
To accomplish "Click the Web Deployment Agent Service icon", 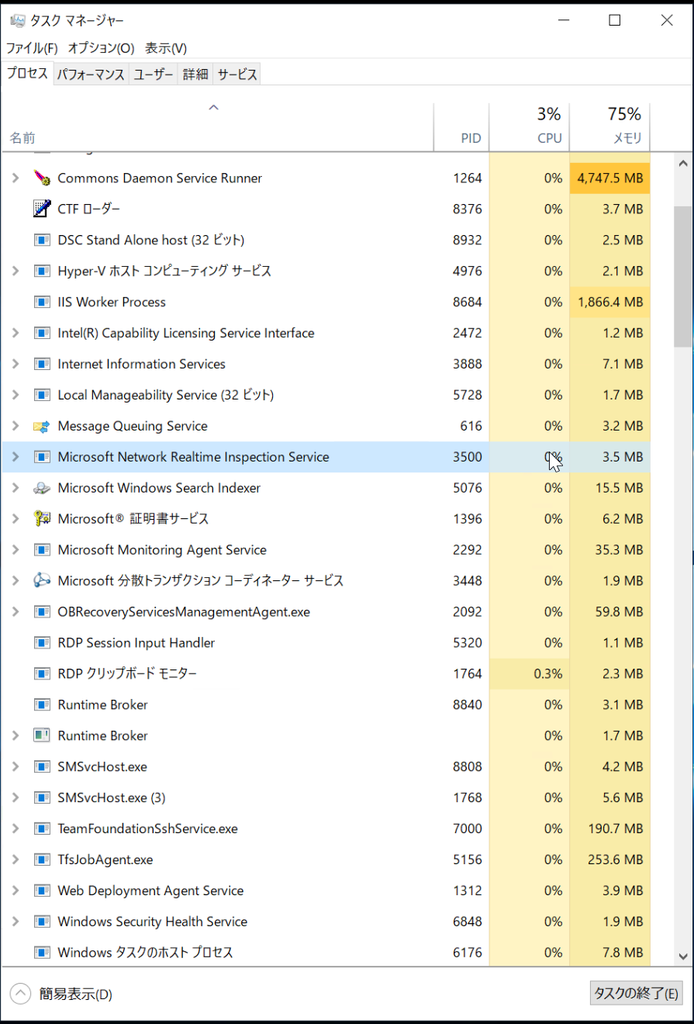I will (x=42, y=891).
